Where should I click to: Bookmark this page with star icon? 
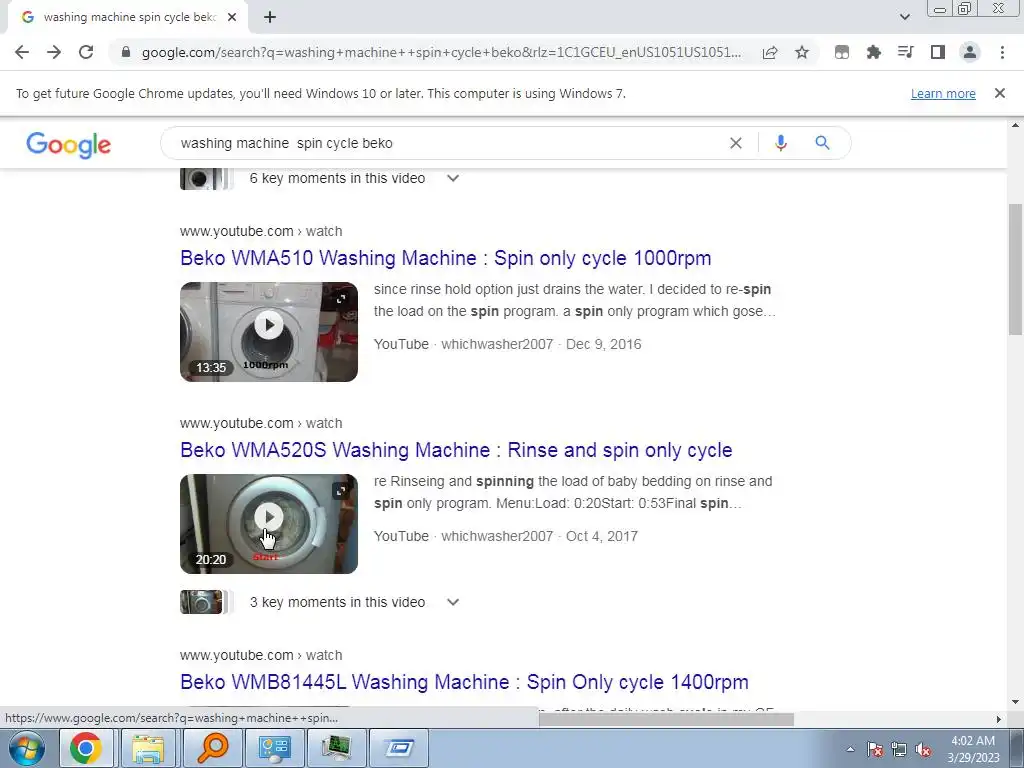pos(802,52)
